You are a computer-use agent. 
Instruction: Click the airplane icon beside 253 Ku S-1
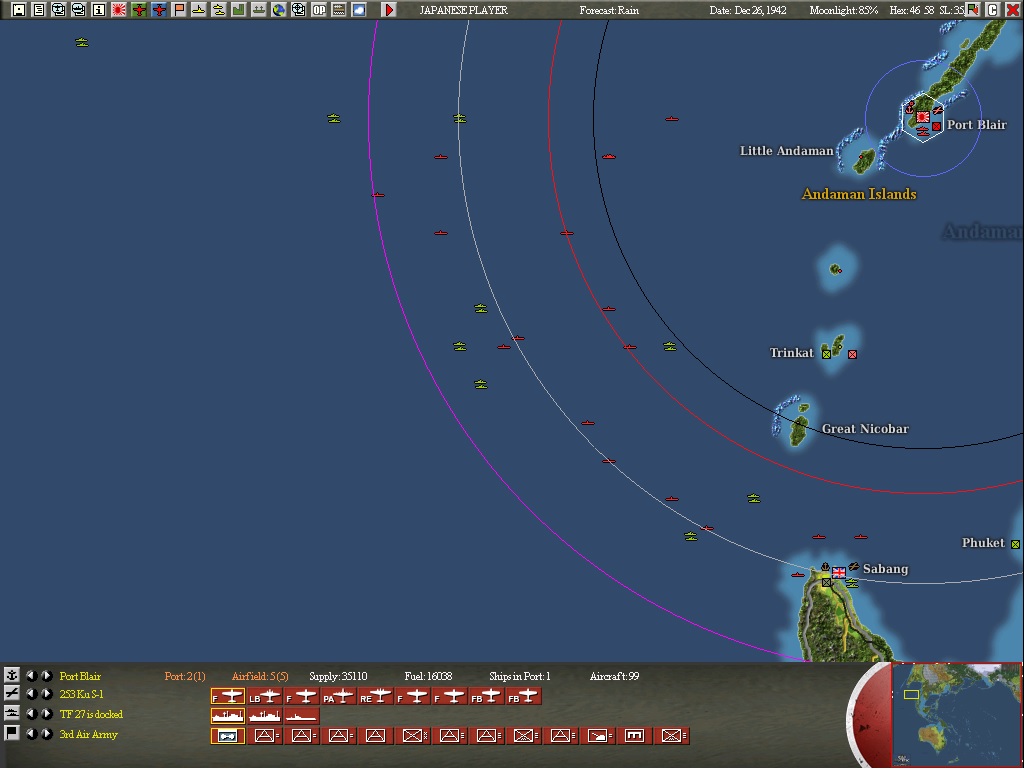click(x=11, y=694)
